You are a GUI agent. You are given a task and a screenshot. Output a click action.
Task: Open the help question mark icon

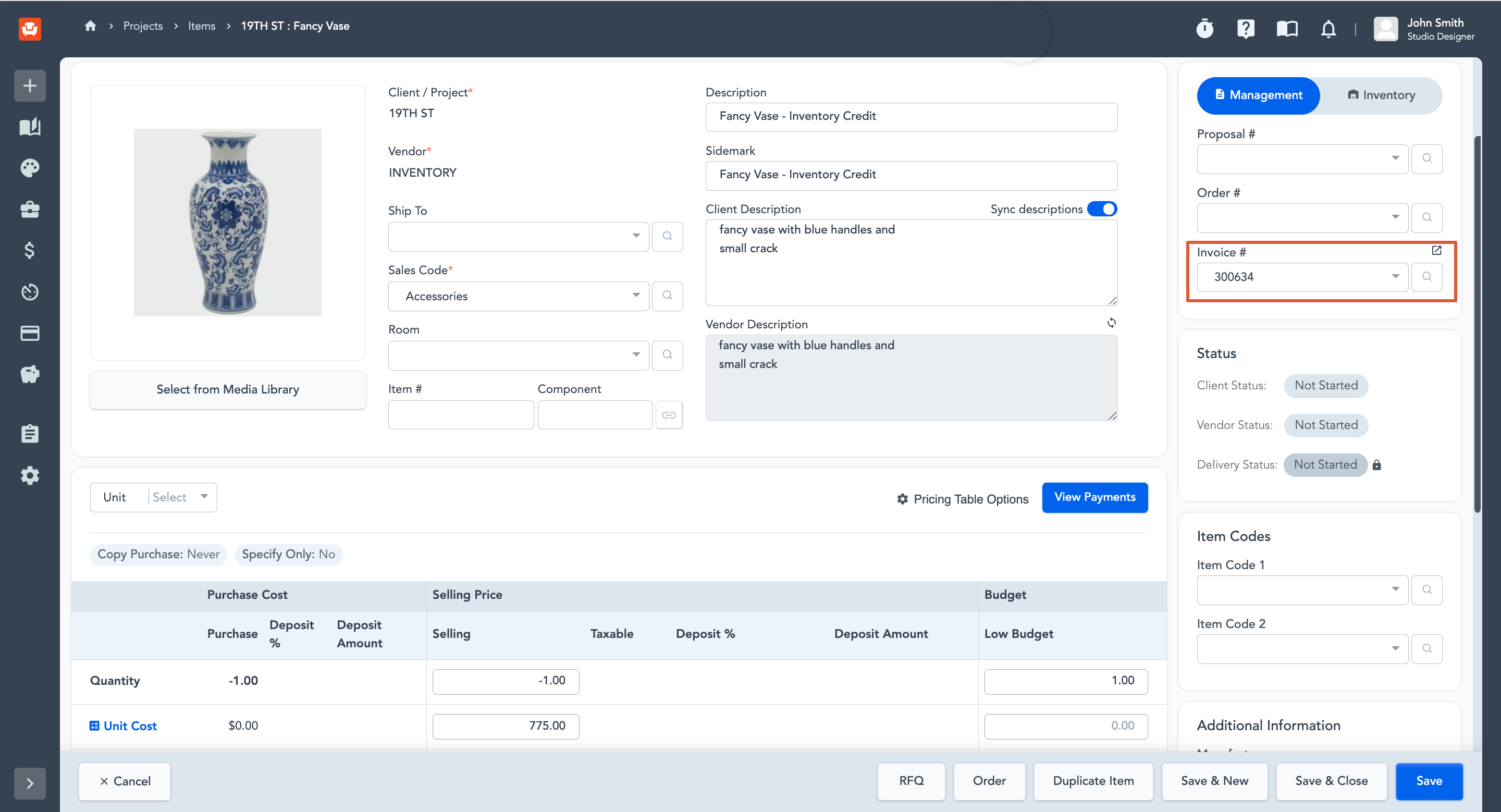tap(1246, 29)
